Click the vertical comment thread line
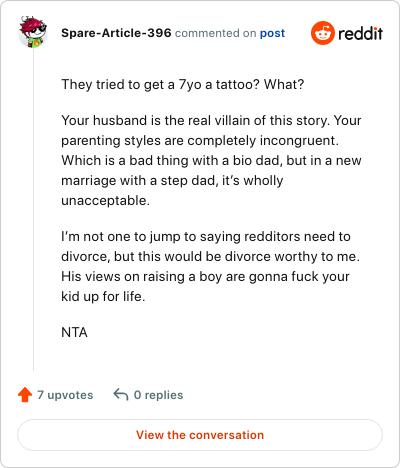Image resolution: width=400 pixels, height=468 pixels. click(x=33, y=210)
